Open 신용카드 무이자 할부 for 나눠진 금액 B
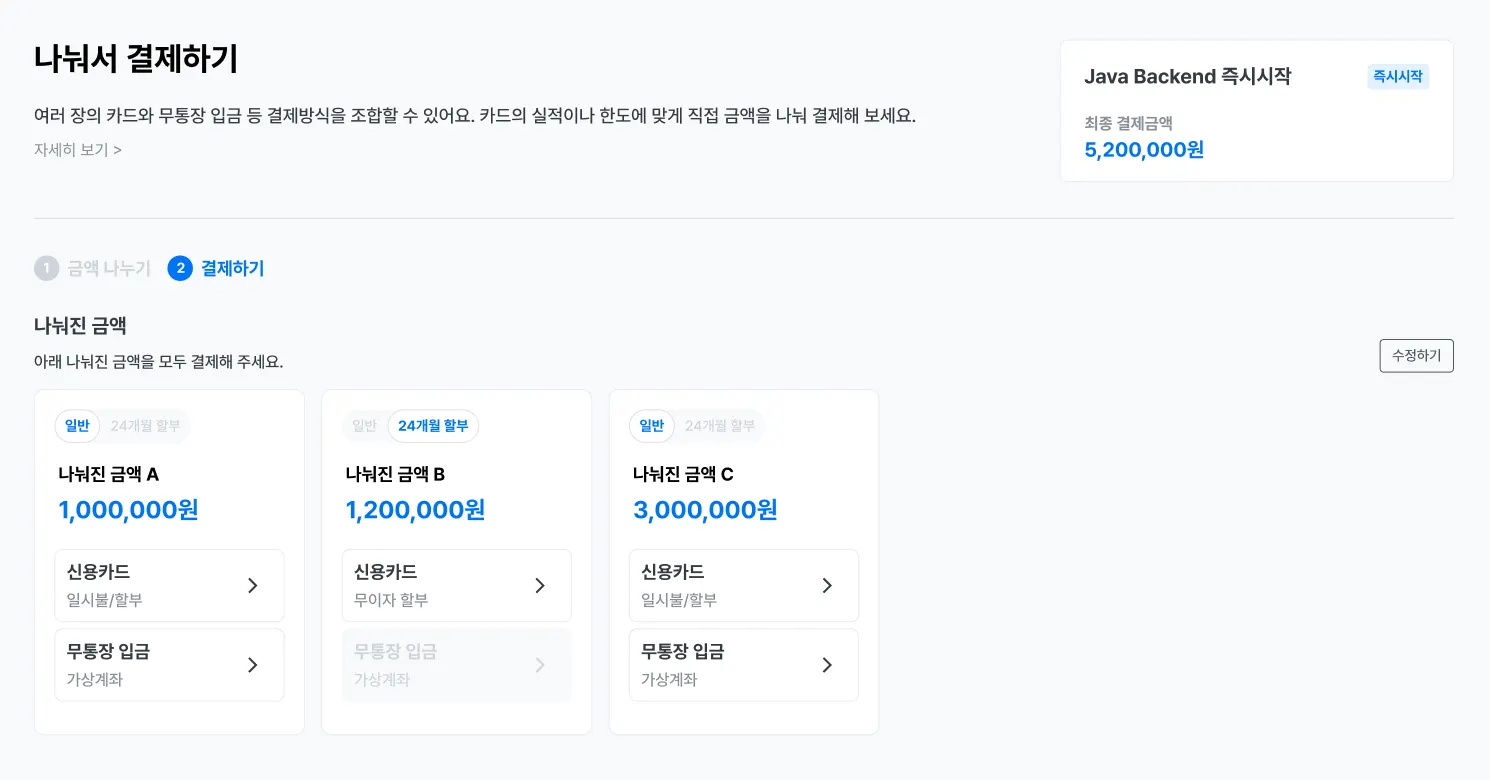The height and width of the screenshot is (780, 1490). coord(456,586)
